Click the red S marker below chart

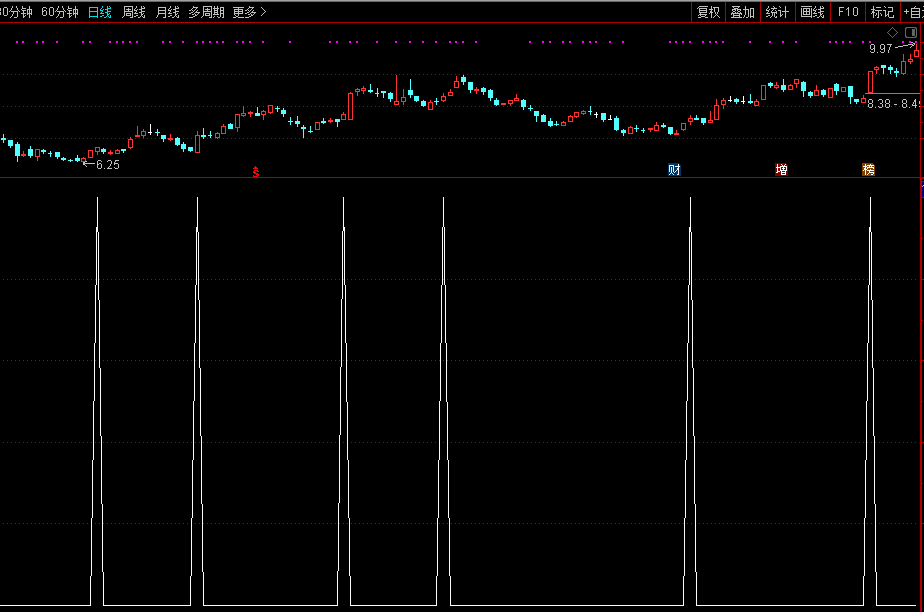tap(256, 172)
